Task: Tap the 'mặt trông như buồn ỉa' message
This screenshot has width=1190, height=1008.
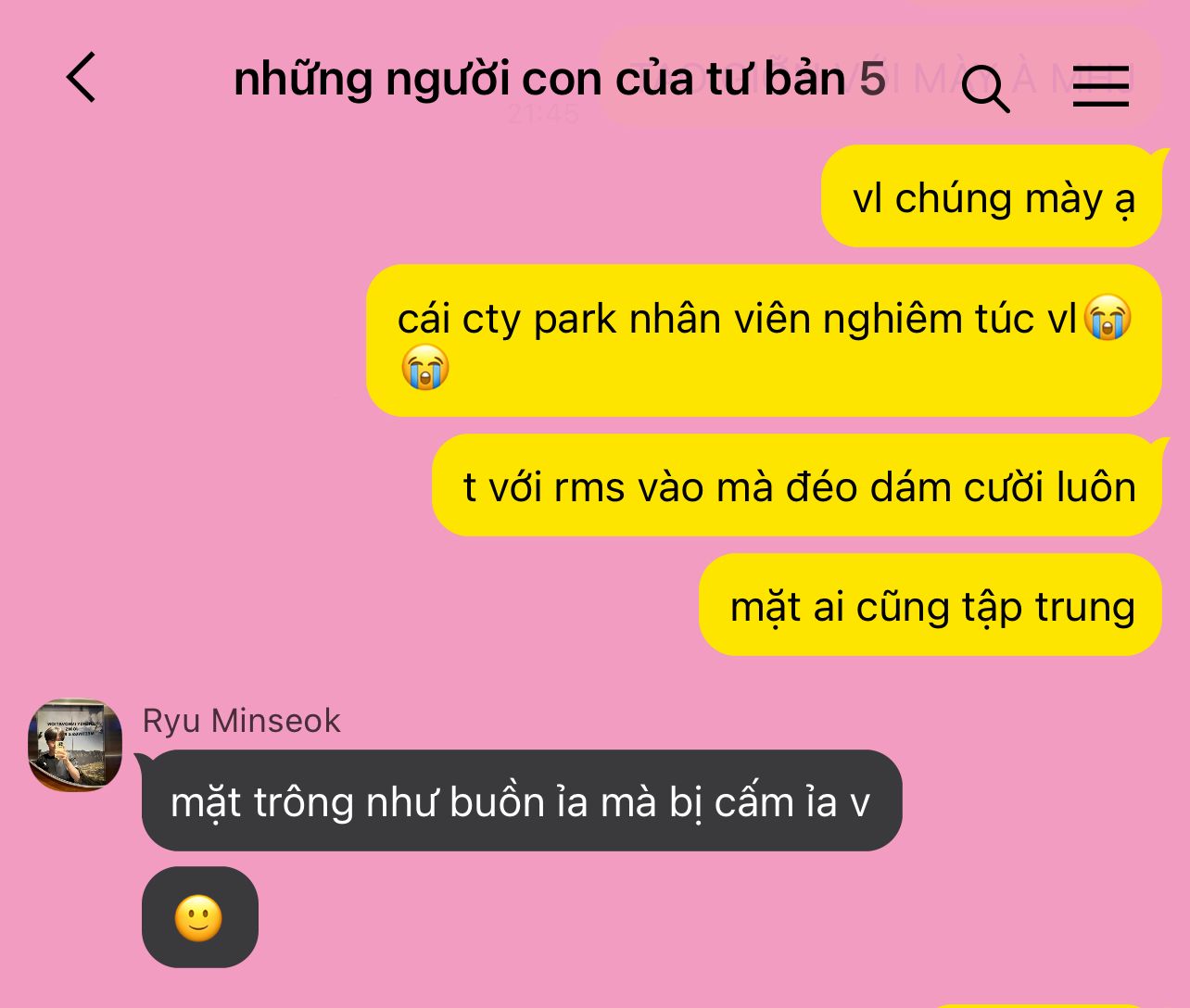Action: (x=522, y=800)
